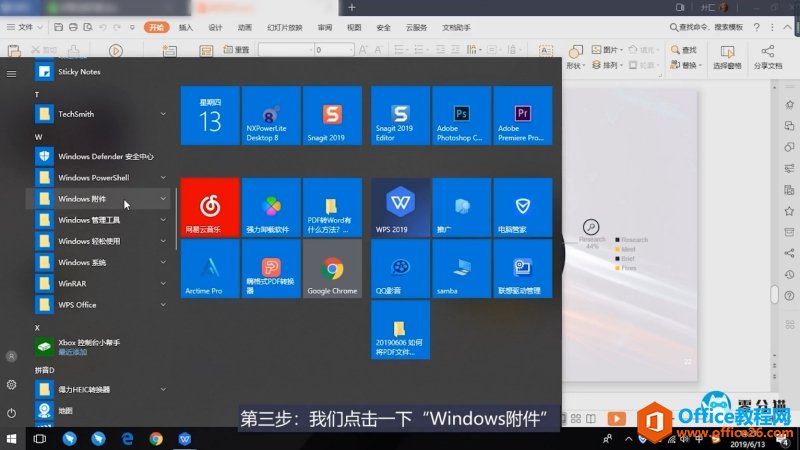Click the Windows Start button on taskbar
The height and width of the screenshot is (450, 800).
pyautogui.click(x=13, y=438)
